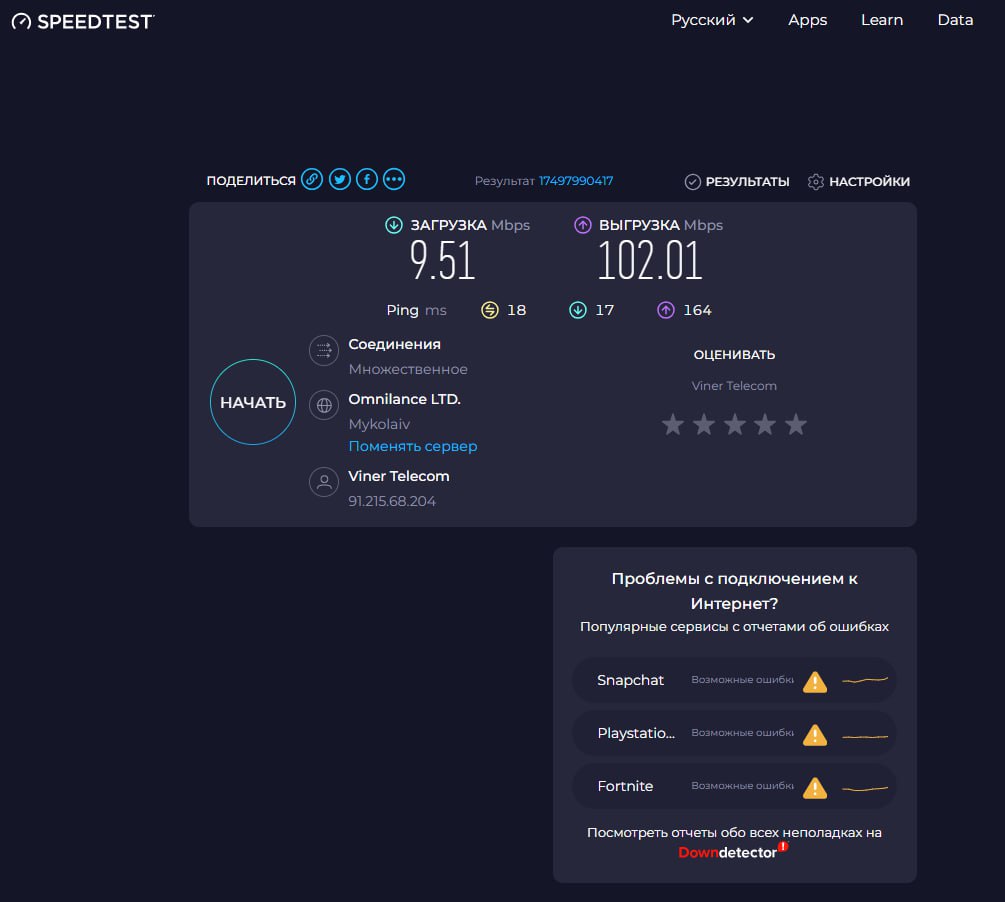Open НАСТРОЙКИ settings
Viewport: 1005px width, 902px height.
point(859,182)
